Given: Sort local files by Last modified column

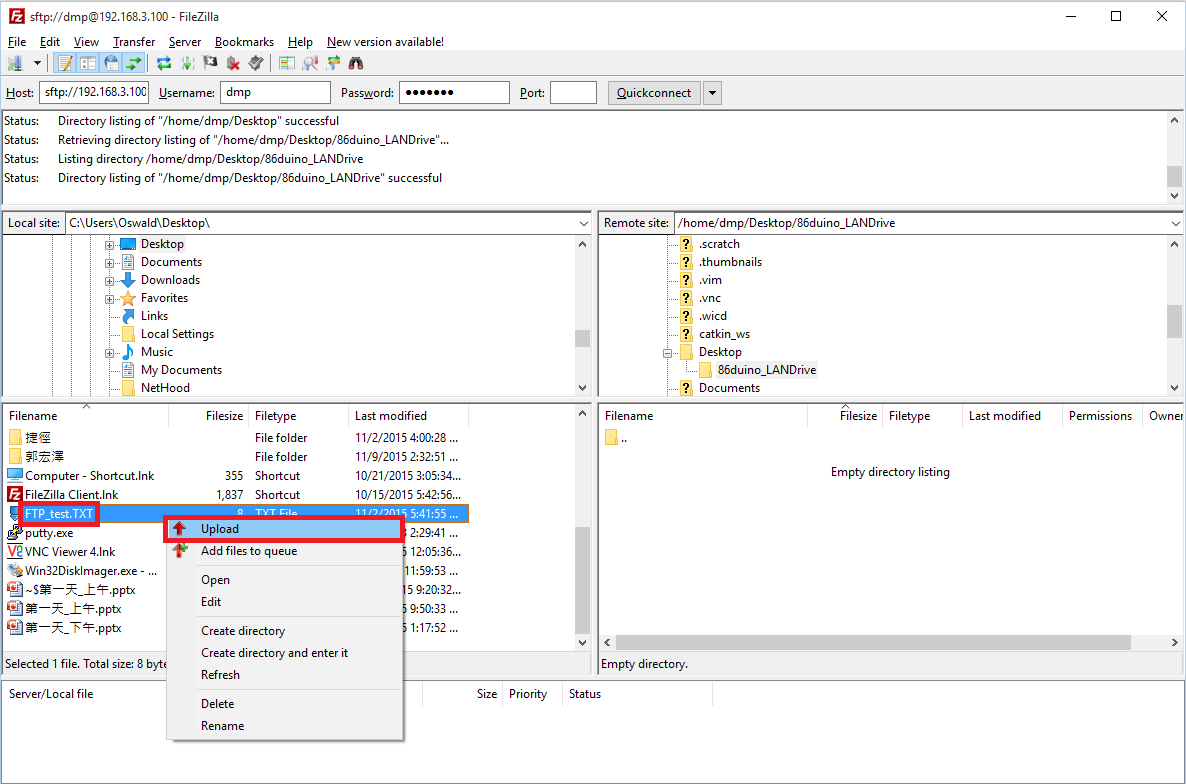Looking at the screenshot, I should point(408,416).
